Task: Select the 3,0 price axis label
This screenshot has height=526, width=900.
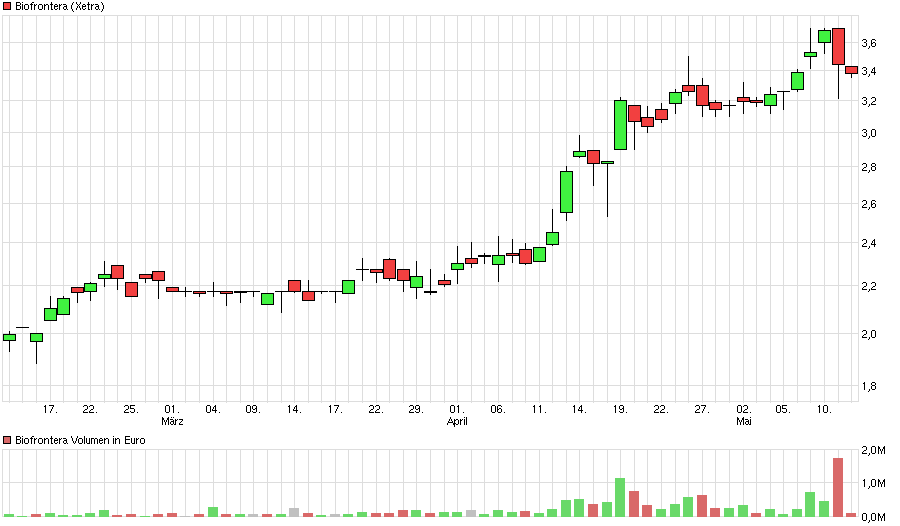Action: (868, 133)
